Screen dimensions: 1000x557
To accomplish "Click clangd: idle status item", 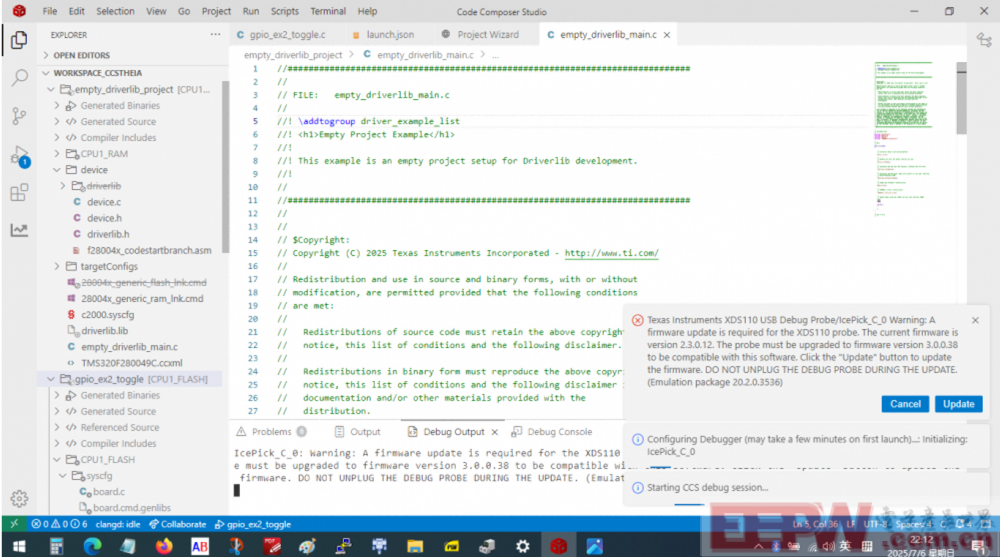I will tap(118, 524).
